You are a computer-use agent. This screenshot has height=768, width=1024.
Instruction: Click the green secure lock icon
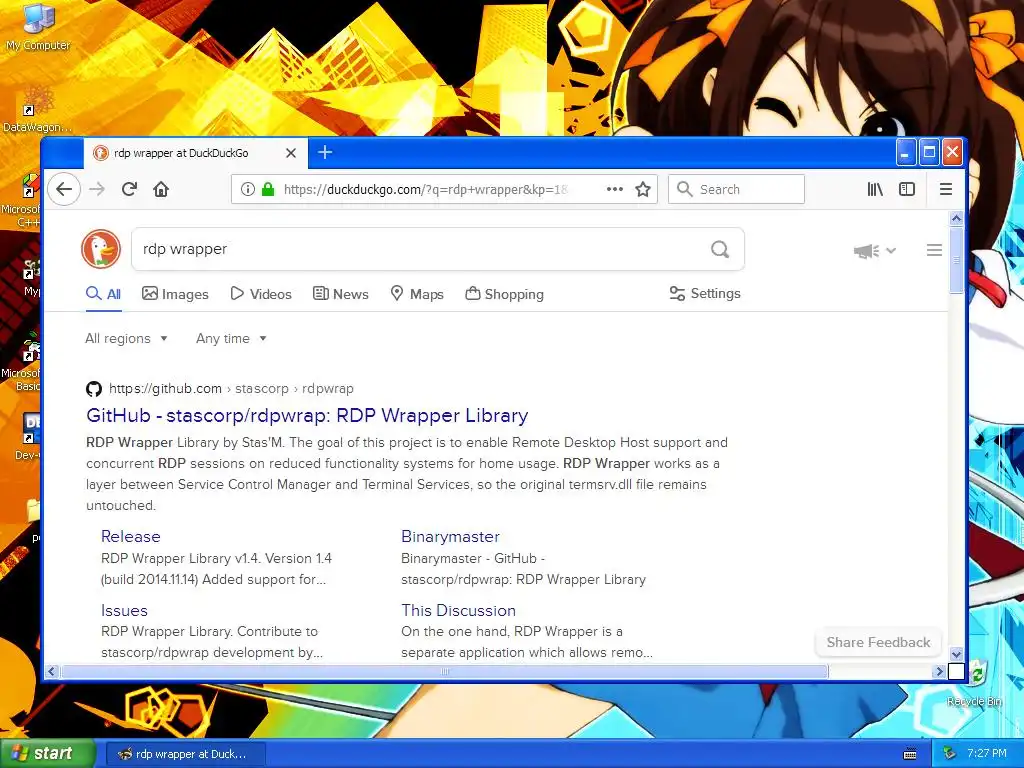tap(267, 189)
